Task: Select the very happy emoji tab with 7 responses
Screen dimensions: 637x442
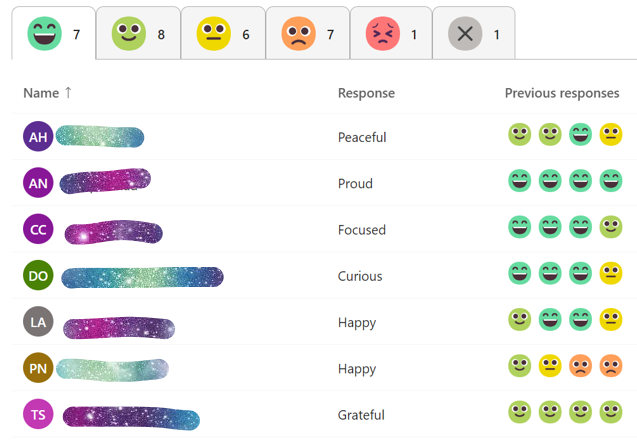Action: (54, 33)
